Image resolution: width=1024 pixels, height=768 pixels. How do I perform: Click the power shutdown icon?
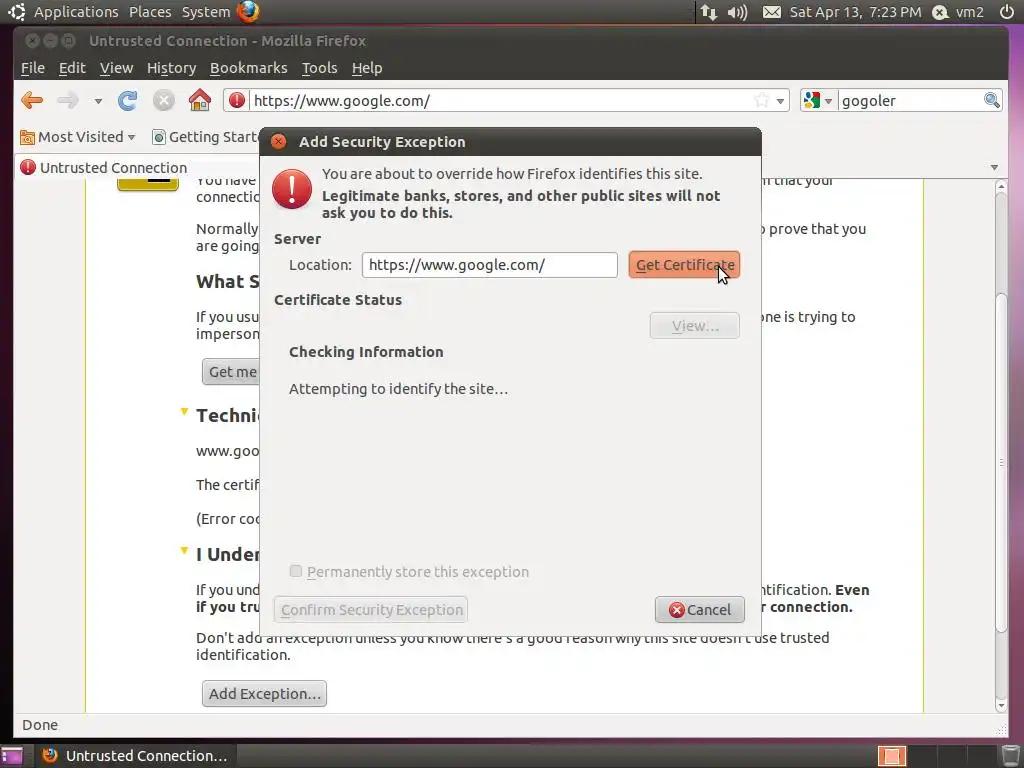pos(1007,12)
